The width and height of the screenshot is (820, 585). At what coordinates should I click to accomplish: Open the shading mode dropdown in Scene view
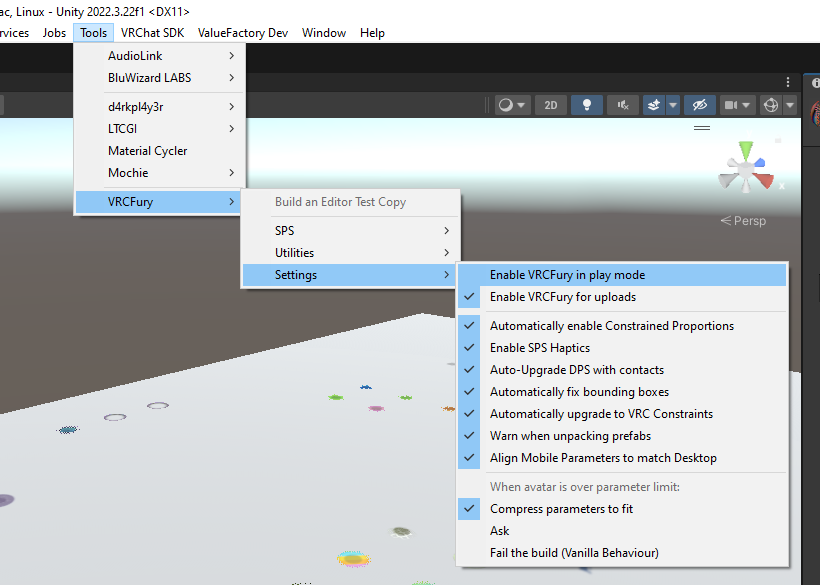tap(512, 105)
